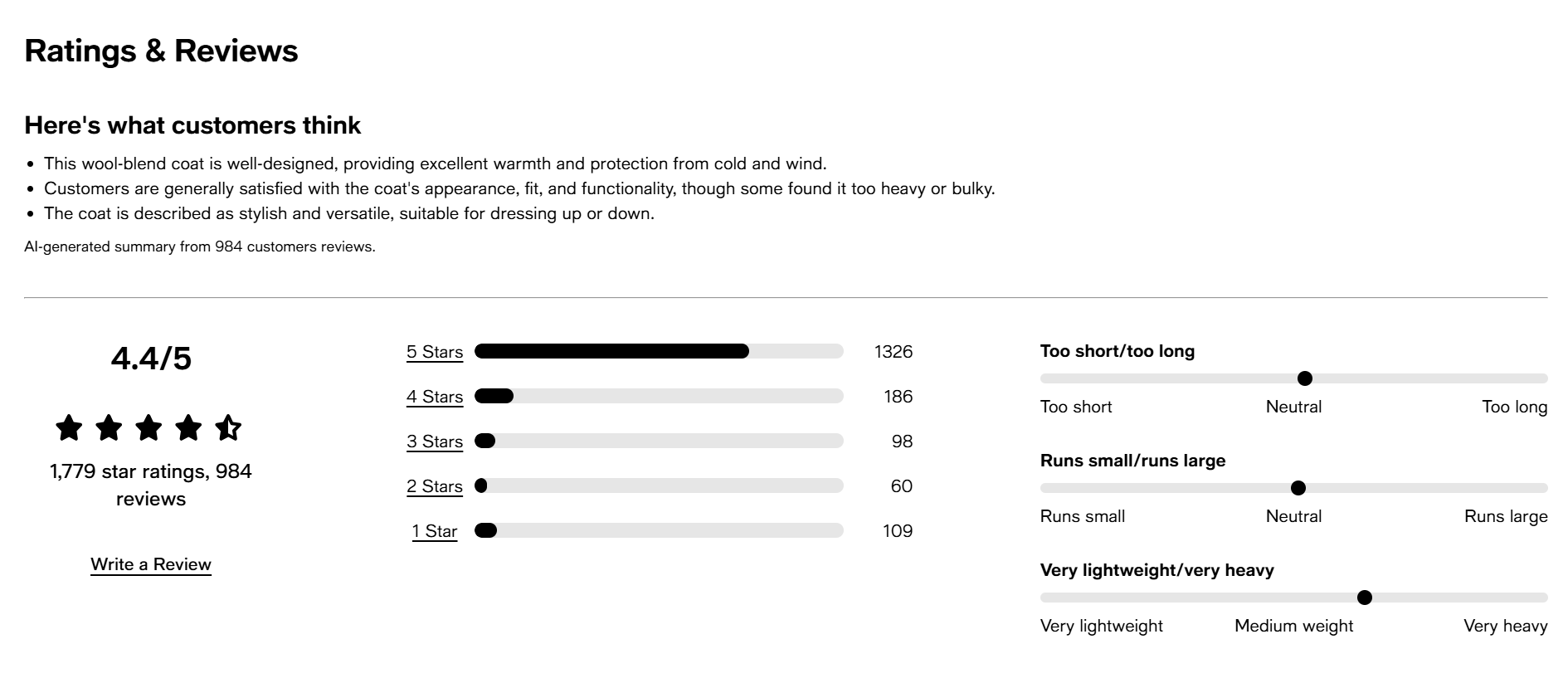Select the second star icon
Screen dimensions: 1568x683
coord(110,427)
